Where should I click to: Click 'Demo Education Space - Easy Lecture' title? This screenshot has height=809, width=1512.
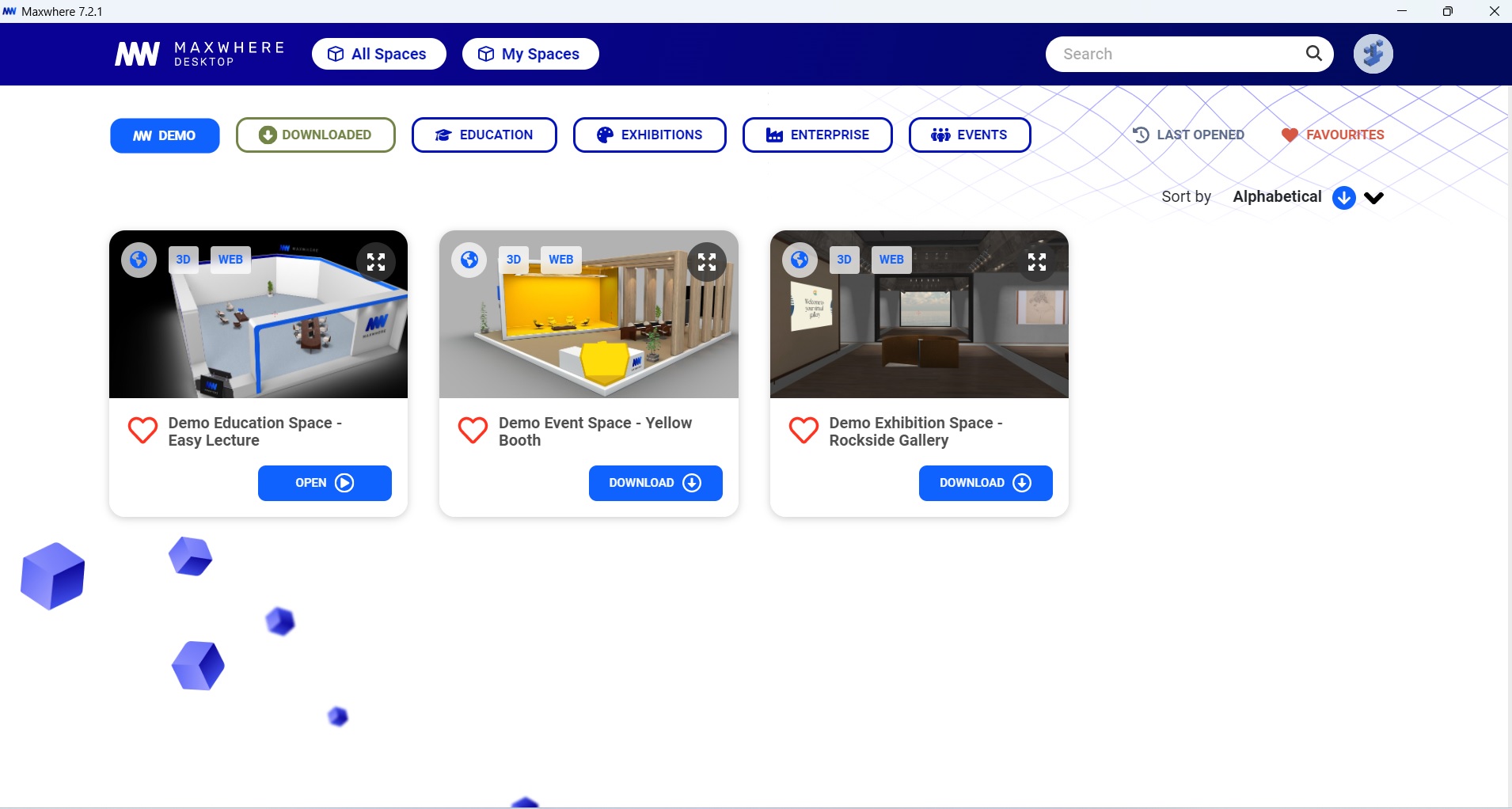(x=255, y=431)
